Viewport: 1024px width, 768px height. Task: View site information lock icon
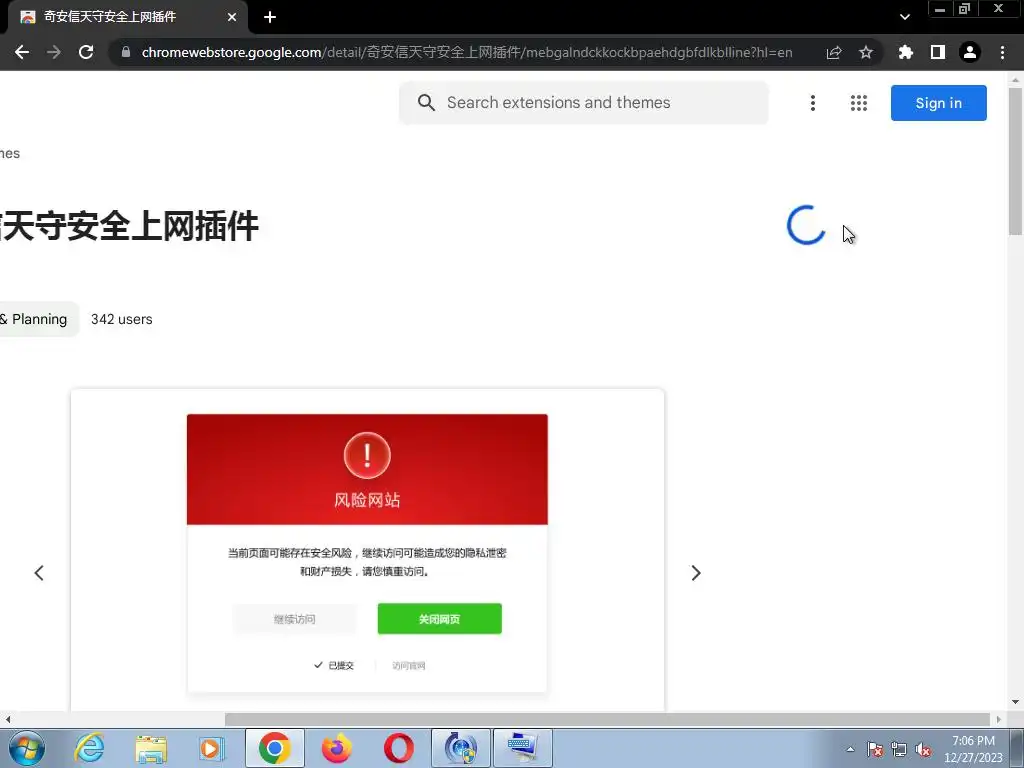tap(126, 52)
